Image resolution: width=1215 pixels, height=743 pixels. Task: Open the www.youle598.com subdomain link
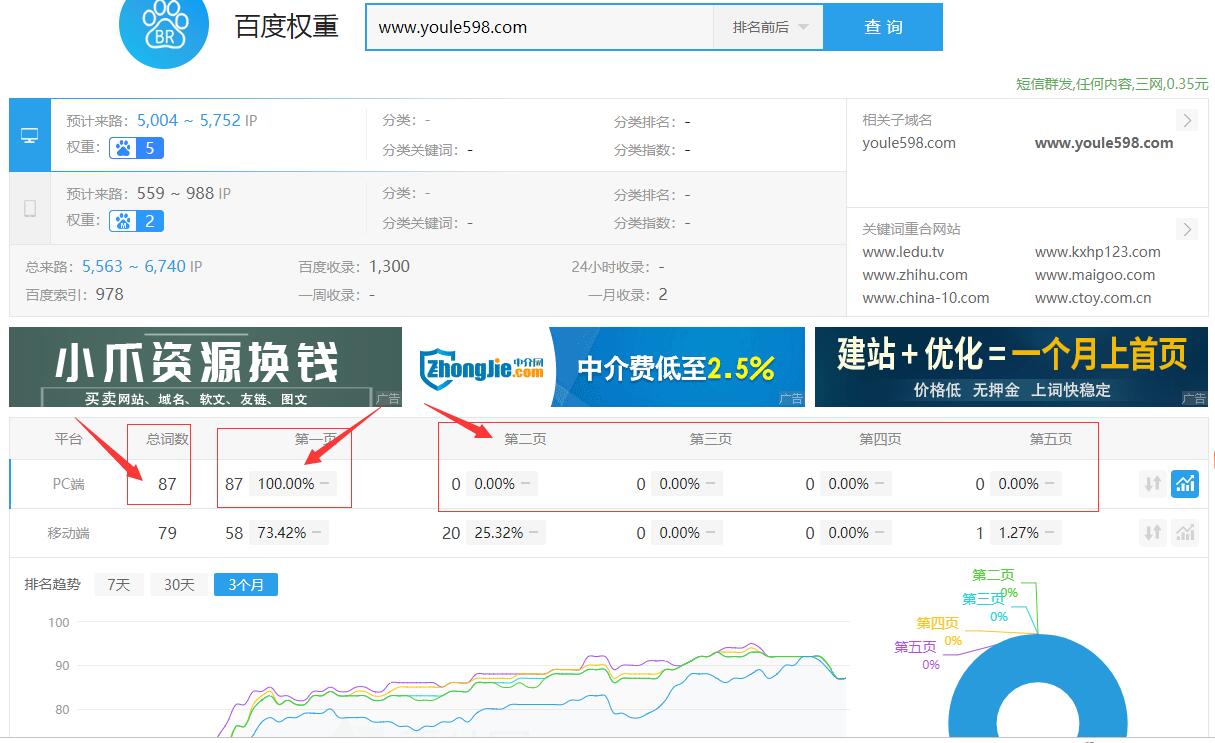pyautogui.click(x=1104, y=143)
